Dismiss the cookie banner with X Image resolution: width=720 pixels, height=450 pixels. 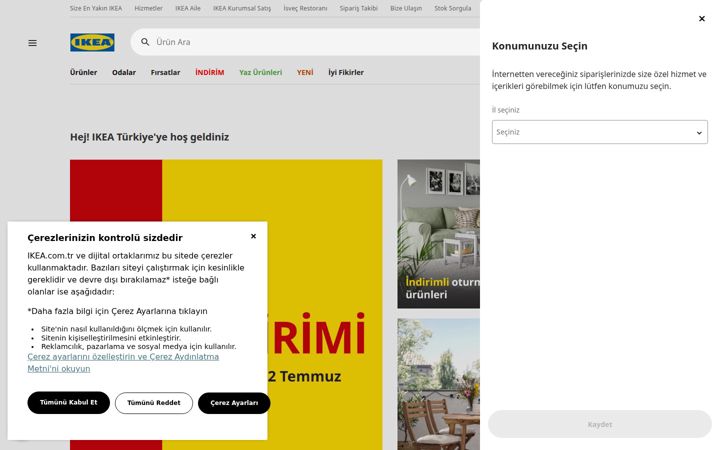pyautogui.click(x=253, y=236)
